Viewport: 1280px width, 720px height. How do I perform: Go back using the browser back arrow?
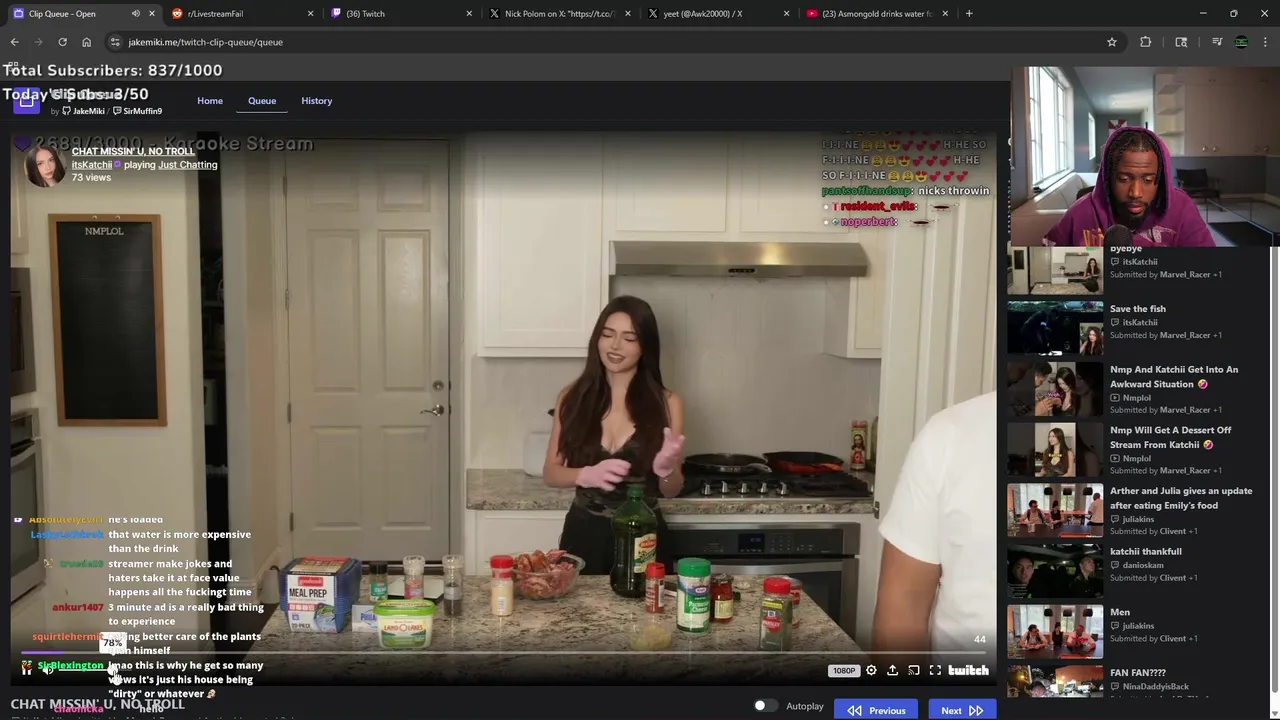(15, 42)
